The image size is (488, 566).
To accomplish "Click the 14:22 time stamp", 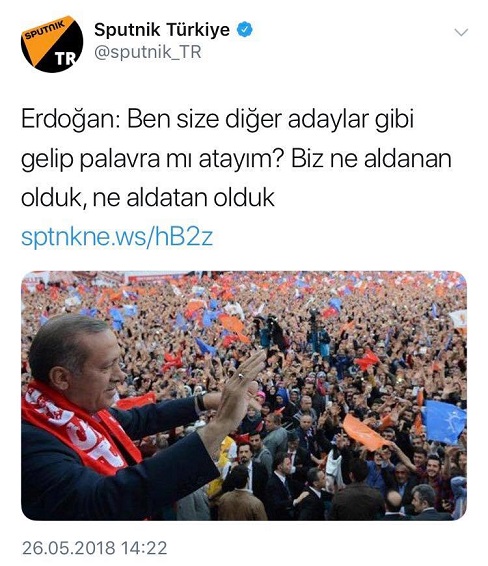I will 144,548.
